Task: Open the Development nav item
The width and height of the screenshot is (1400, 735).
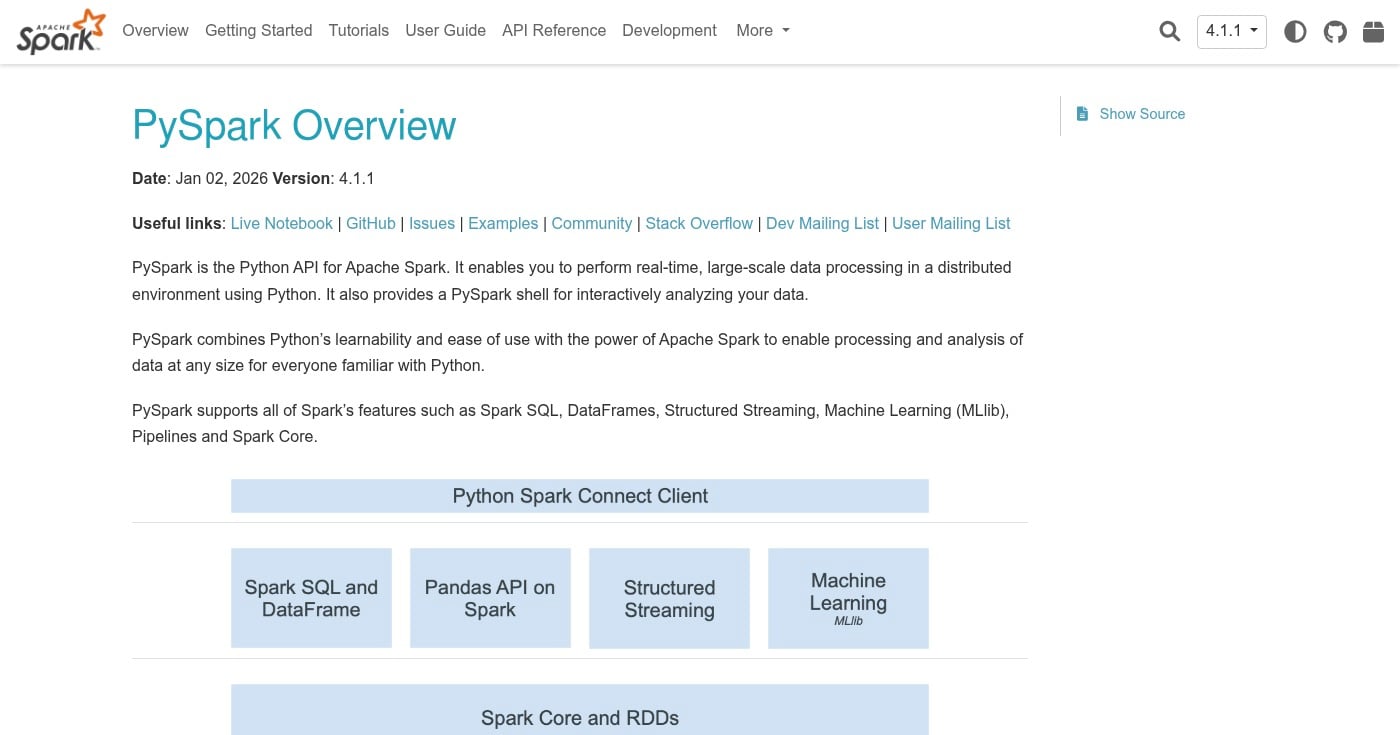Action: 669,31
